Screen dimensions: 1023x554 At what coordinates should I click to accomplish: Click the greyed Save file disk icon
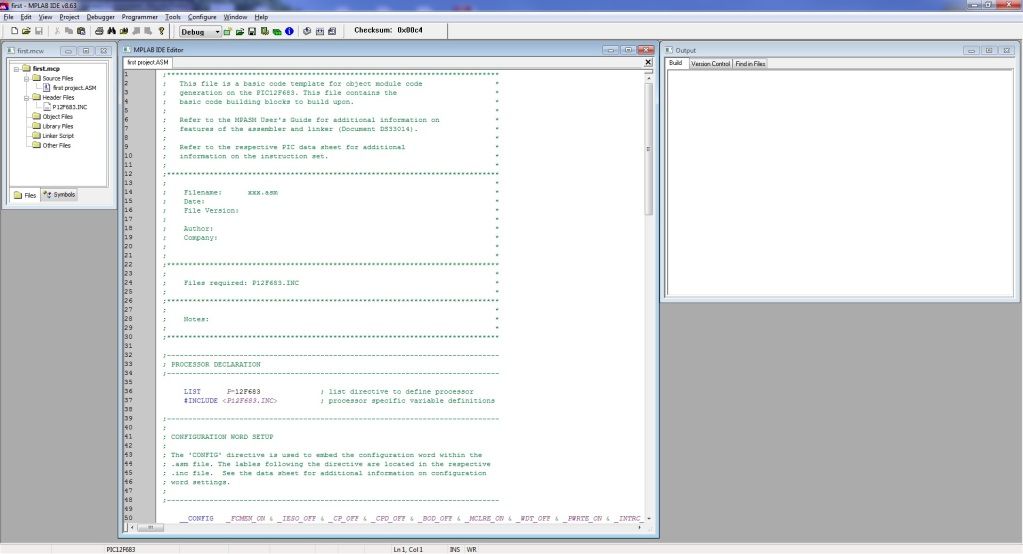38,31
